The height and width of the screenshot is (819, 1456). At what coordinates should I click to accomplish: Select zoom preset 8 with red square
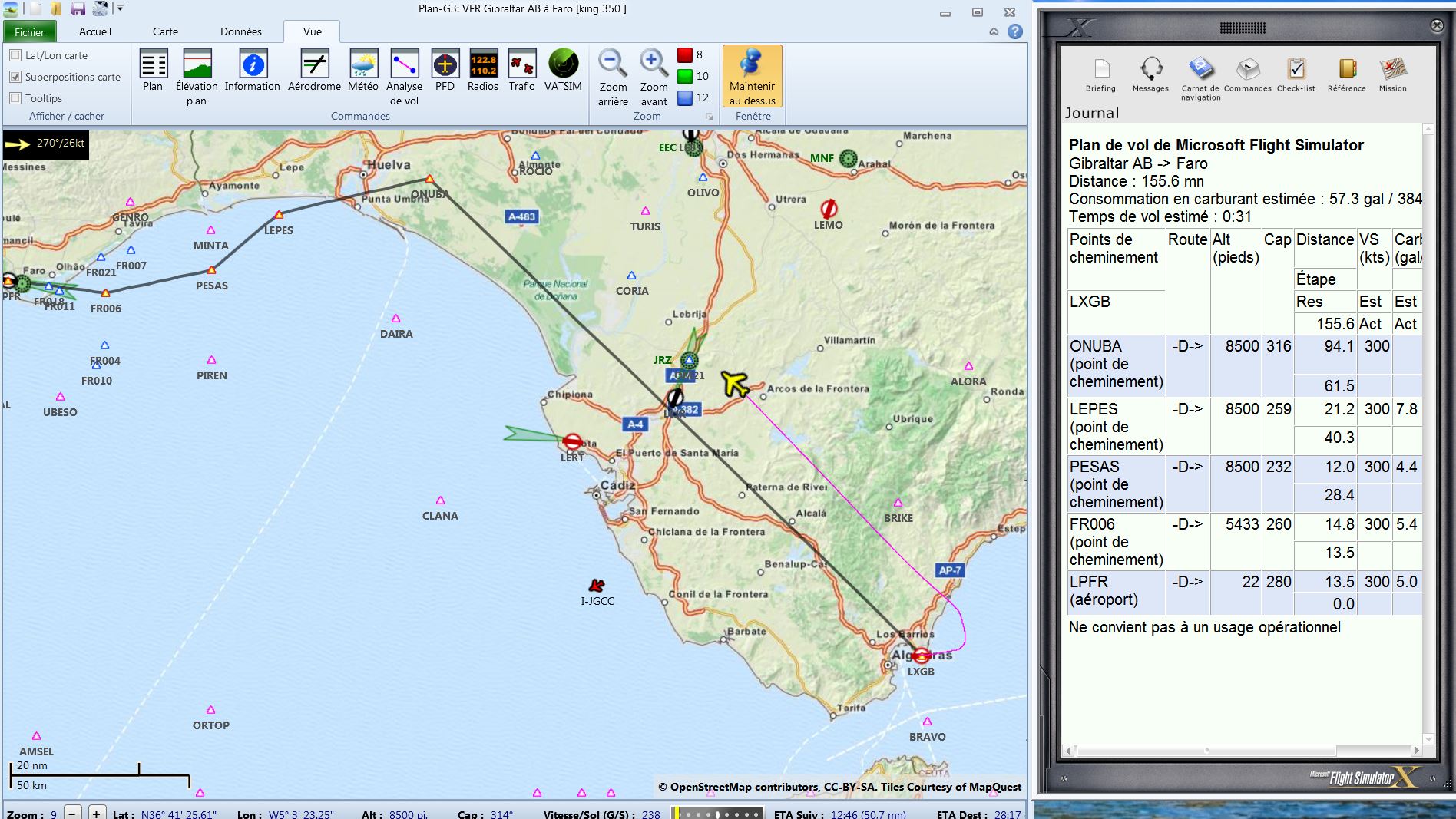[x=690, y=55]
